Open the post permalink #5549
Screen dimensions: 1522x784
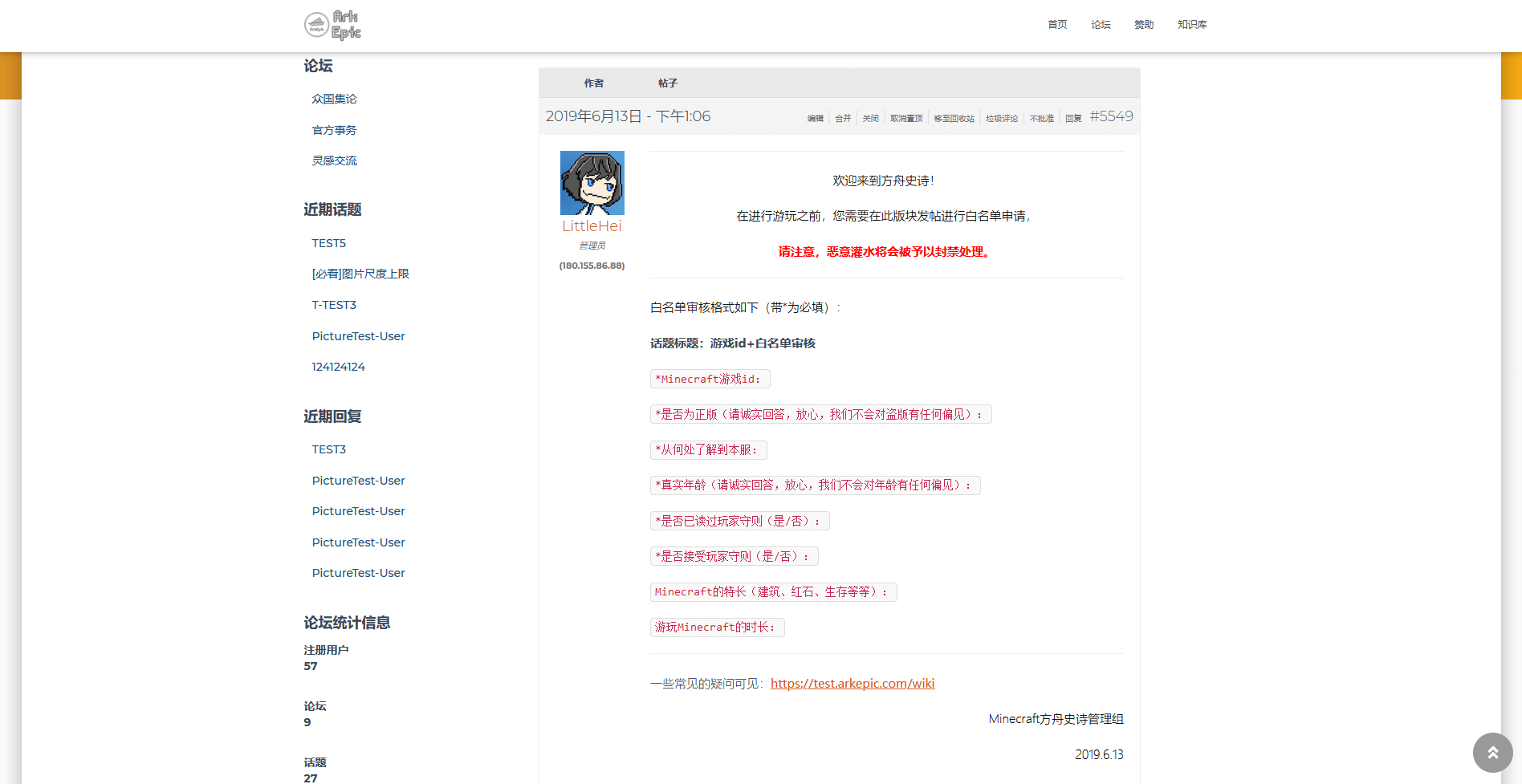pyautogui.click(x=1111, y=116)
